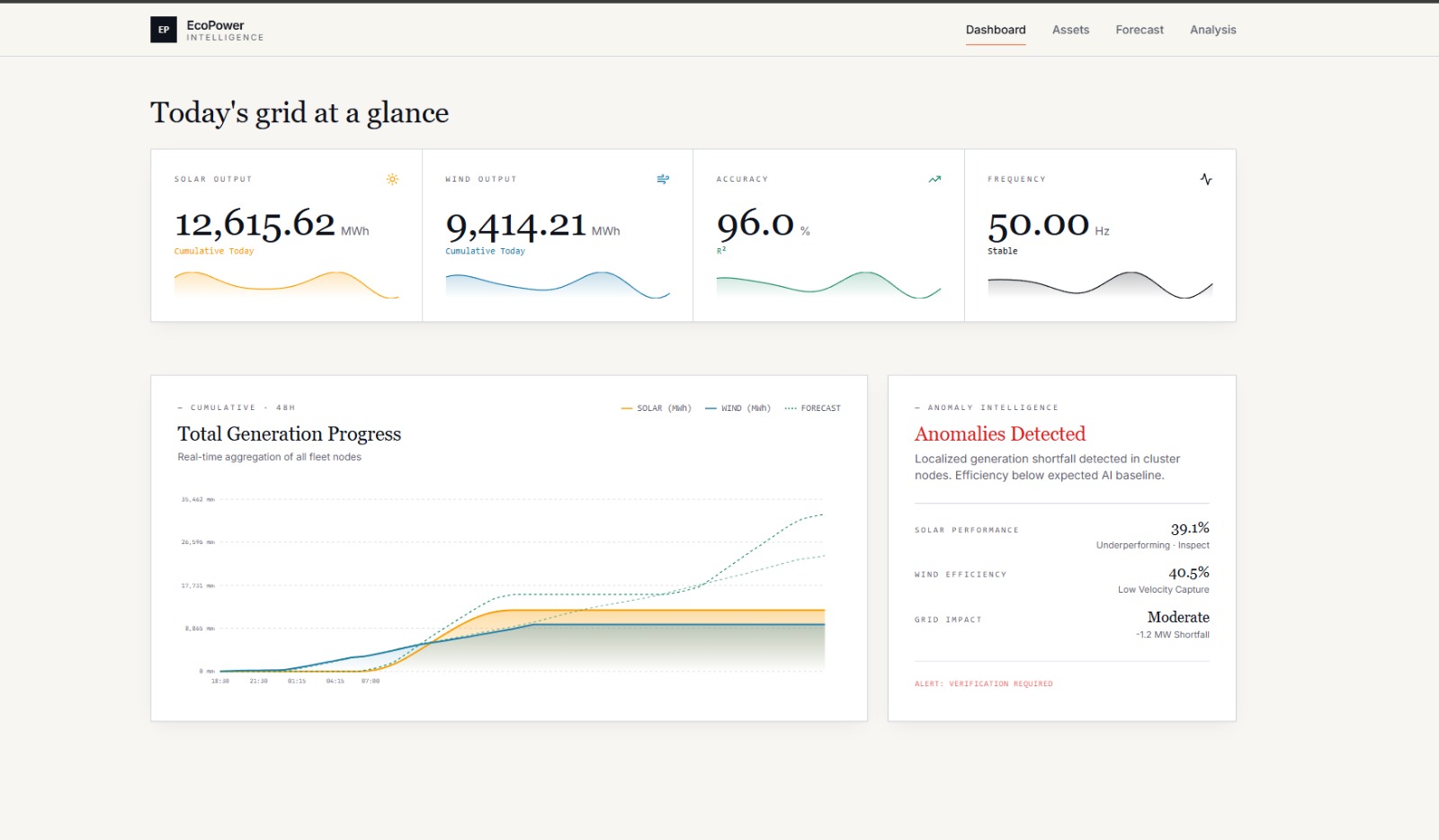Toggle the FORECAST legend entry

pos(812,408)
